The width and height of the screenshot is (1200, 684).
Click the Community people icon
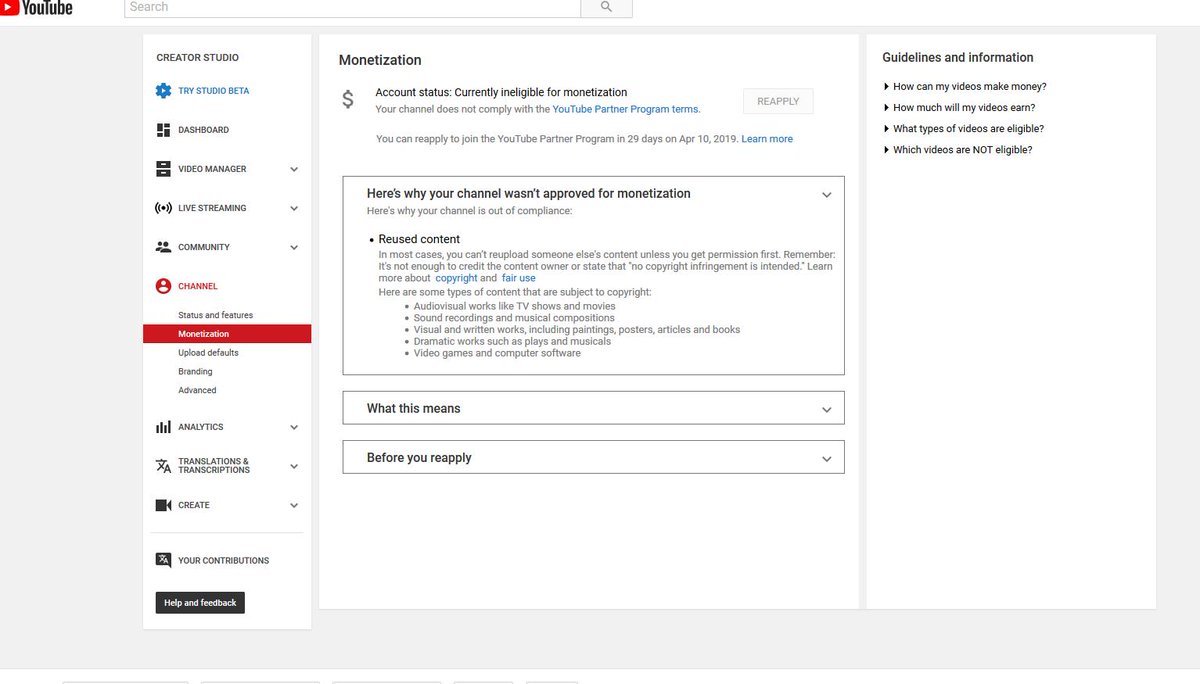[x=163, y=247]
